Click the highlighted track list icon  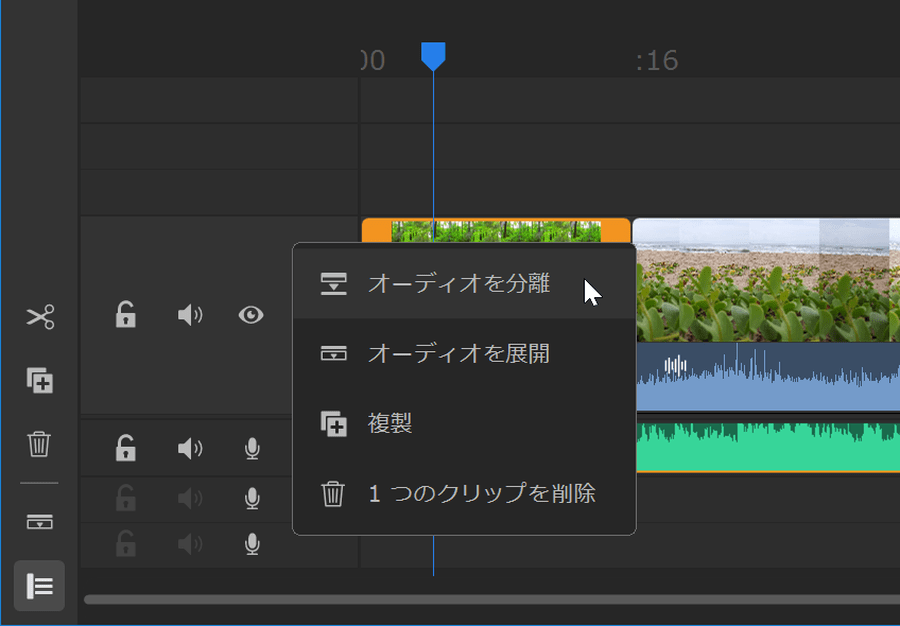click(x=40, y=586)
